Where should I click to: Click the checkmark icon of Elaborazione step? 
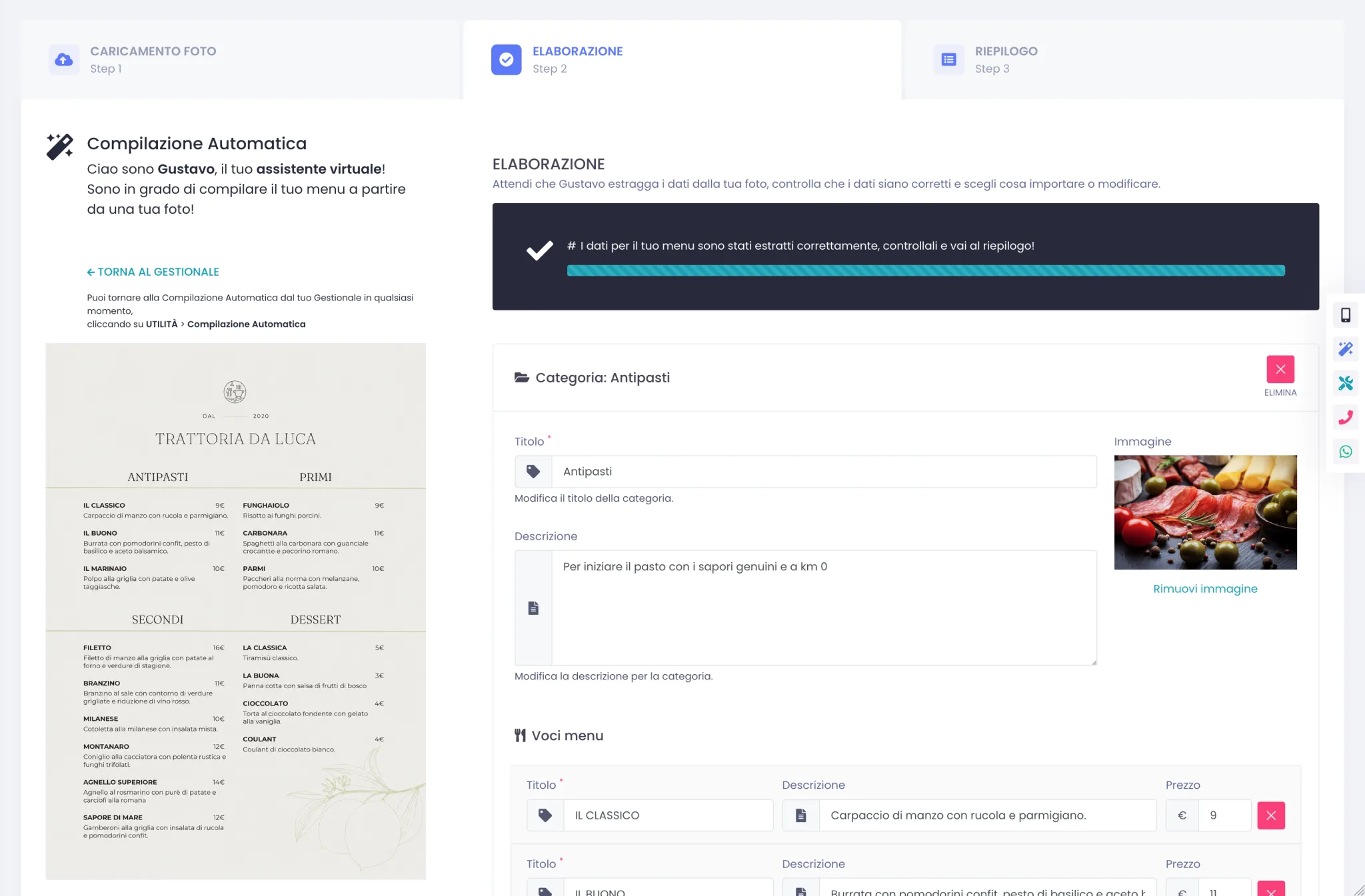[x=507, y=60]
